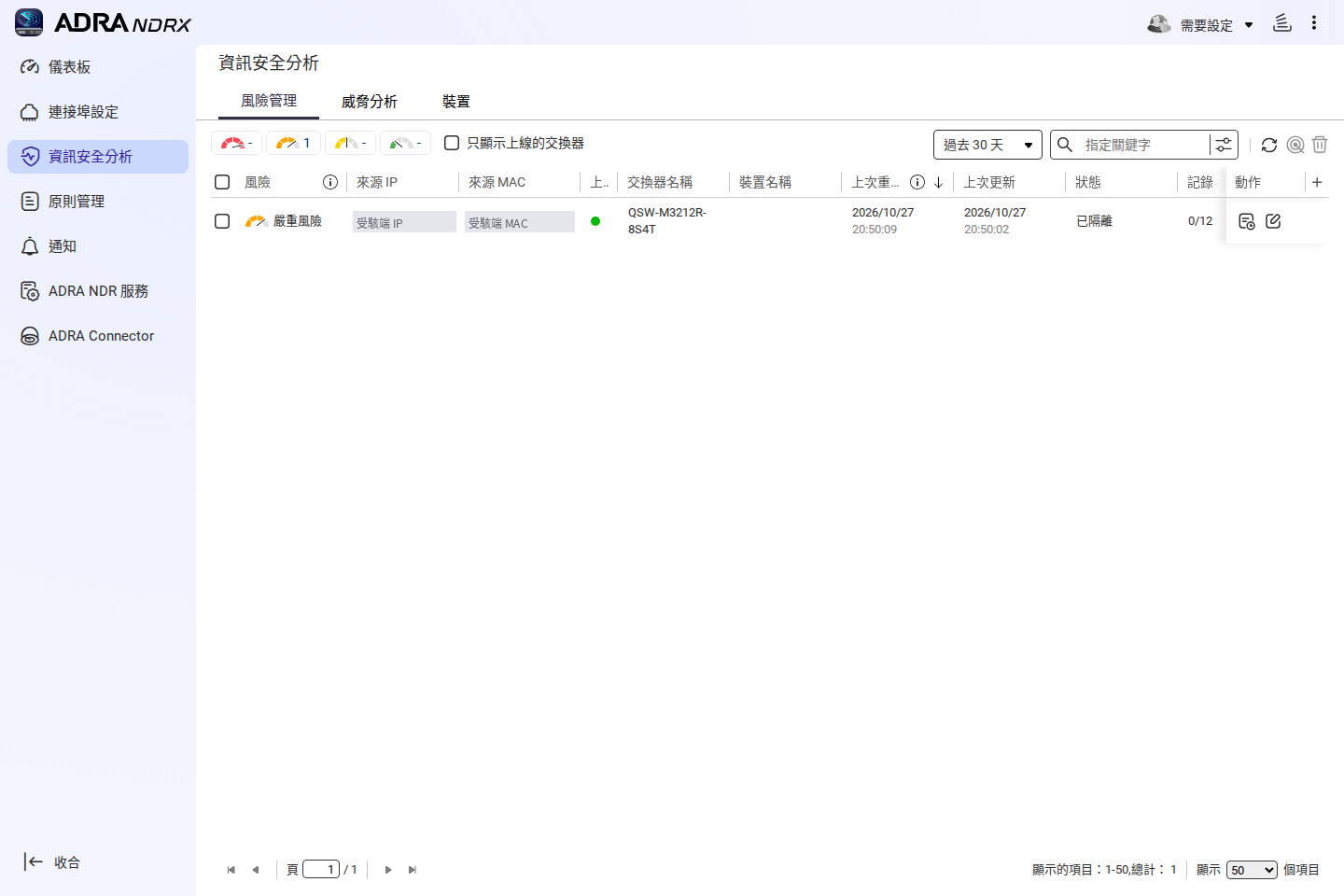1344x896 pixels.
Task: Go to 原則管理 policy management
Action: point(98,202)
